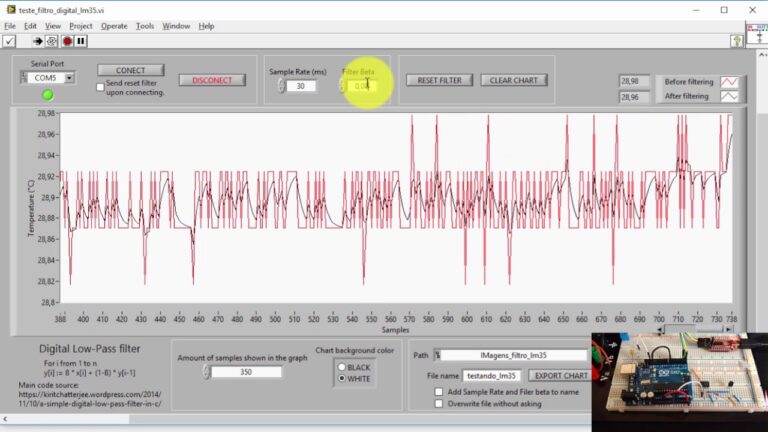Click the Sample Rate value field
The height and width of the screenshot is (432, 768).
tap(301, 86)
